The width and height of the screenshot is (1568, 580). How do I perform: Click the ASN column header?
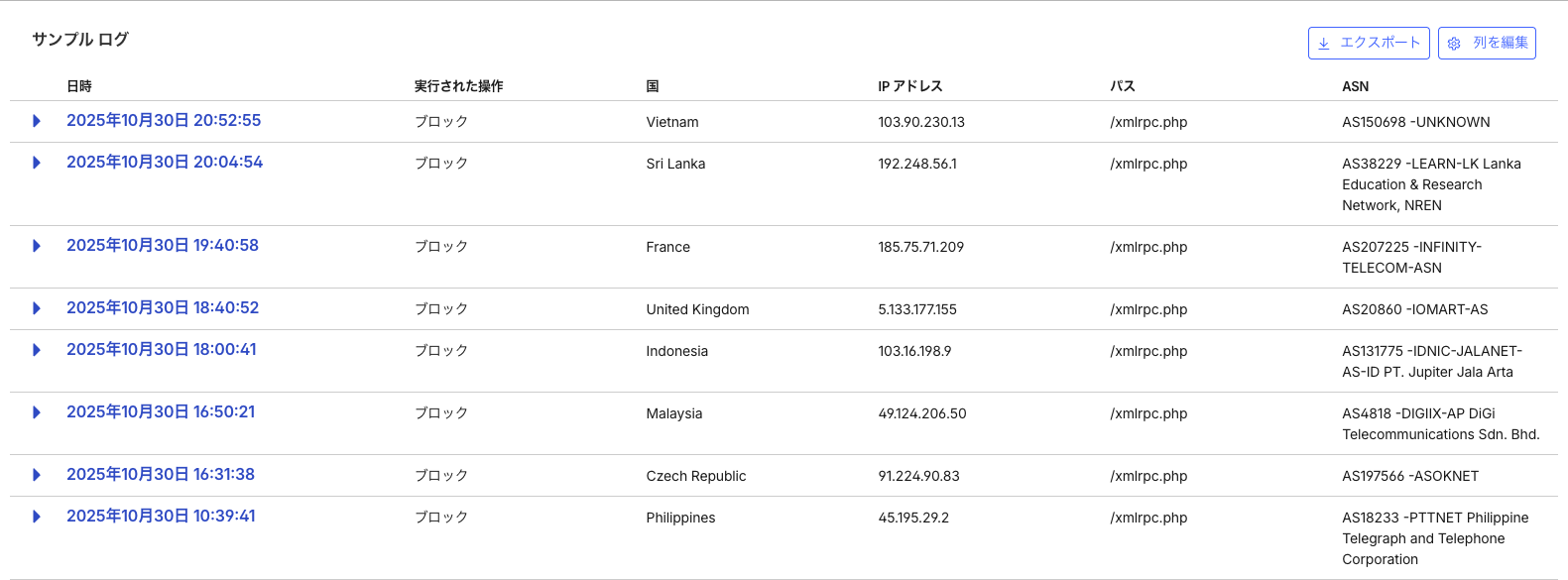(x=1355, y=86)
